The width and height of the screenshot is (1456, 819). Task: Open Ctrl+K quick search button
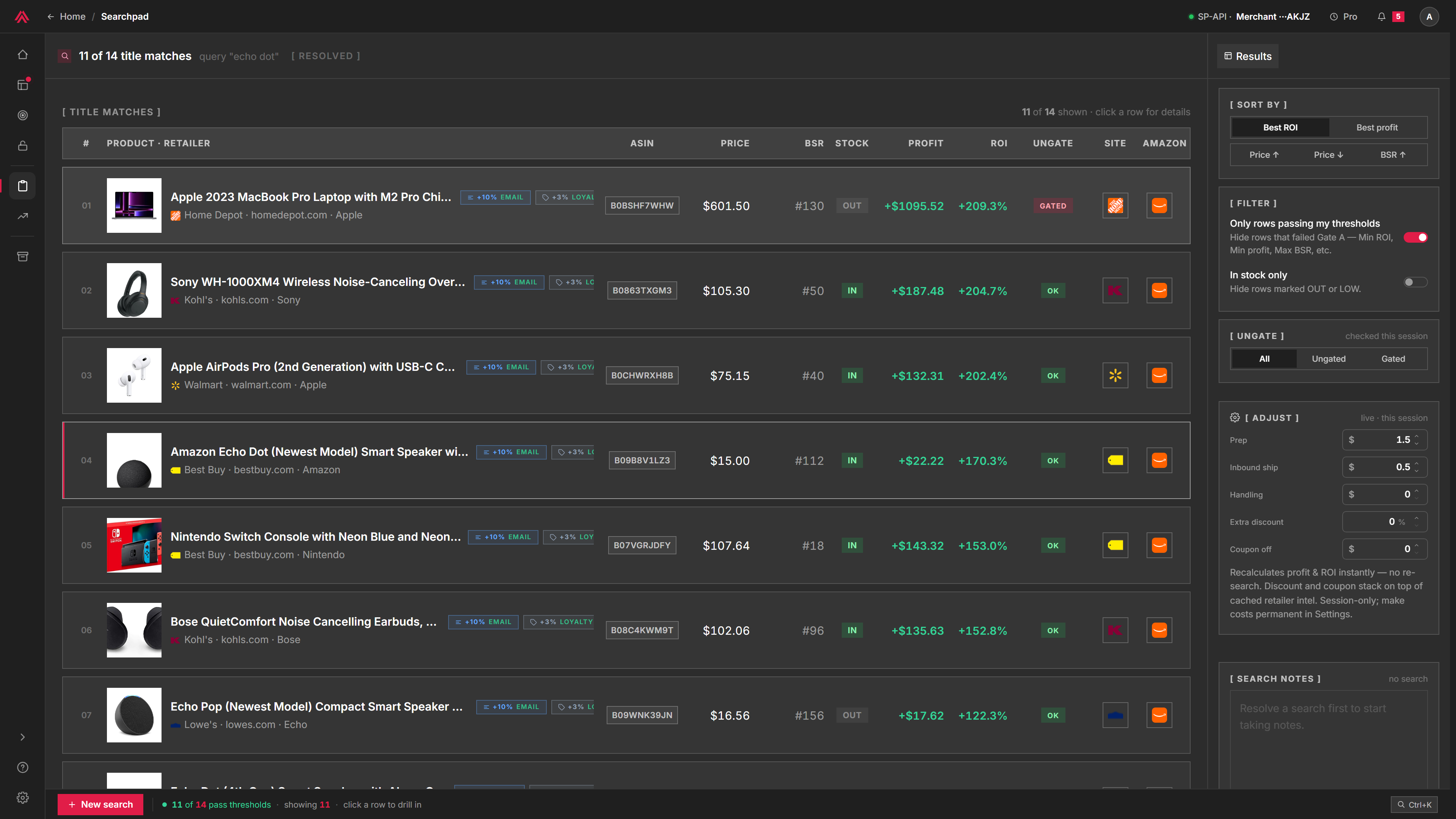[1414, 804]
